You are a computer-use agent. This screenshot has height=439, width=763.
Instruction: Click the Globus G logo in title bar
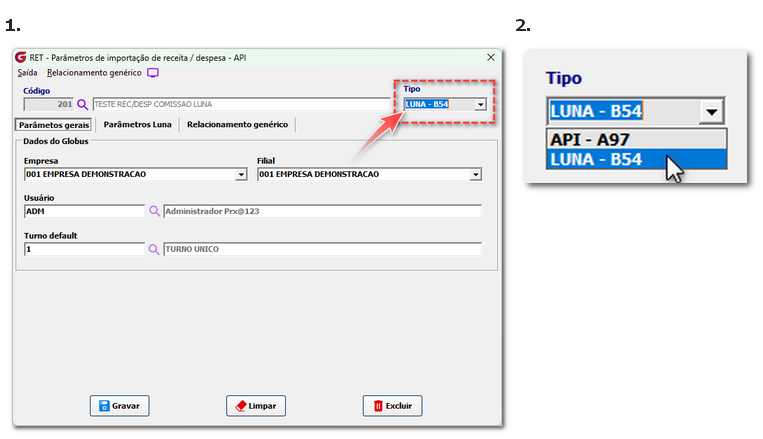point(20,57)
